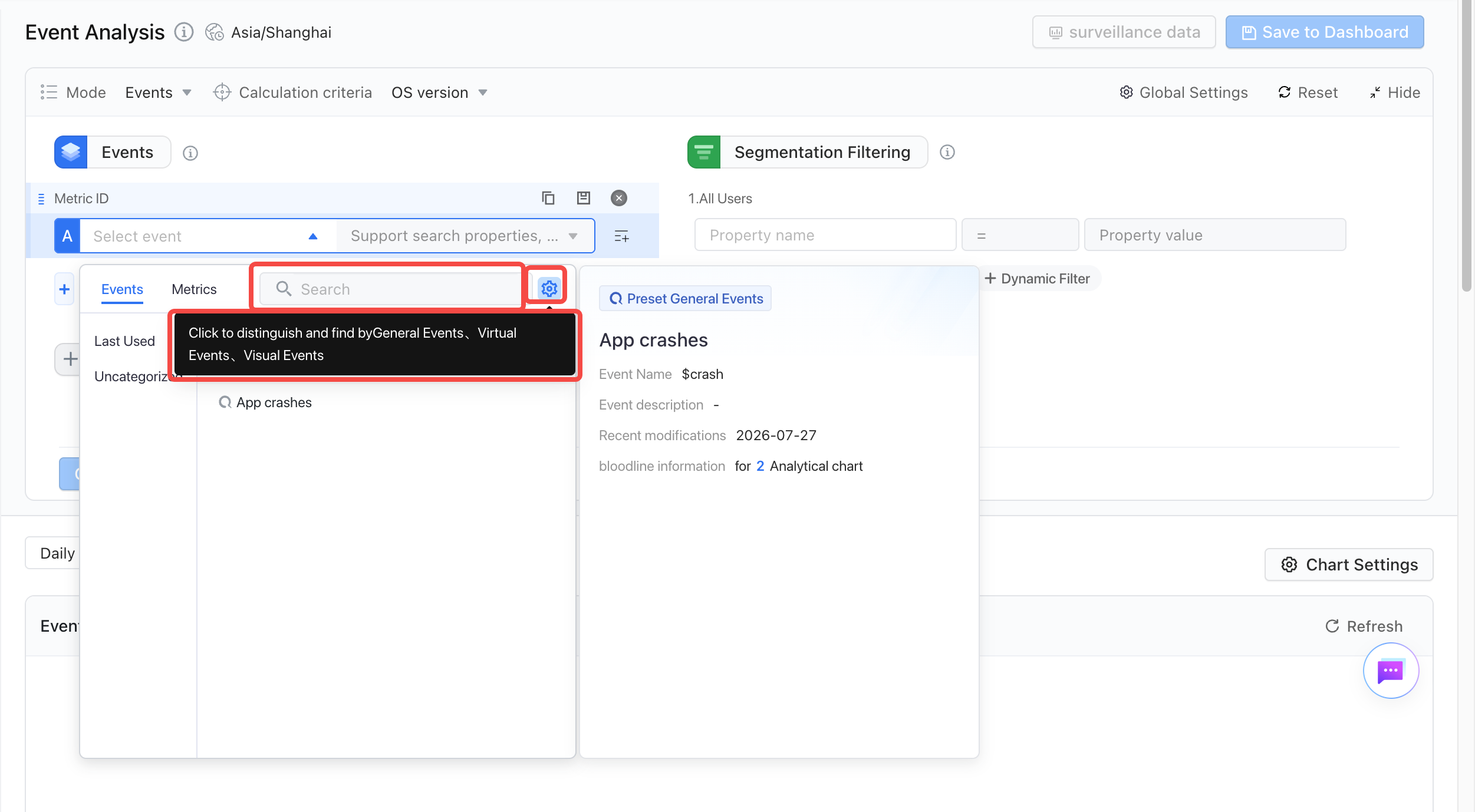Click the save icon in Metric ID row
The height and width of the screenshot is (812, 1475).
(x=584, y=198)
